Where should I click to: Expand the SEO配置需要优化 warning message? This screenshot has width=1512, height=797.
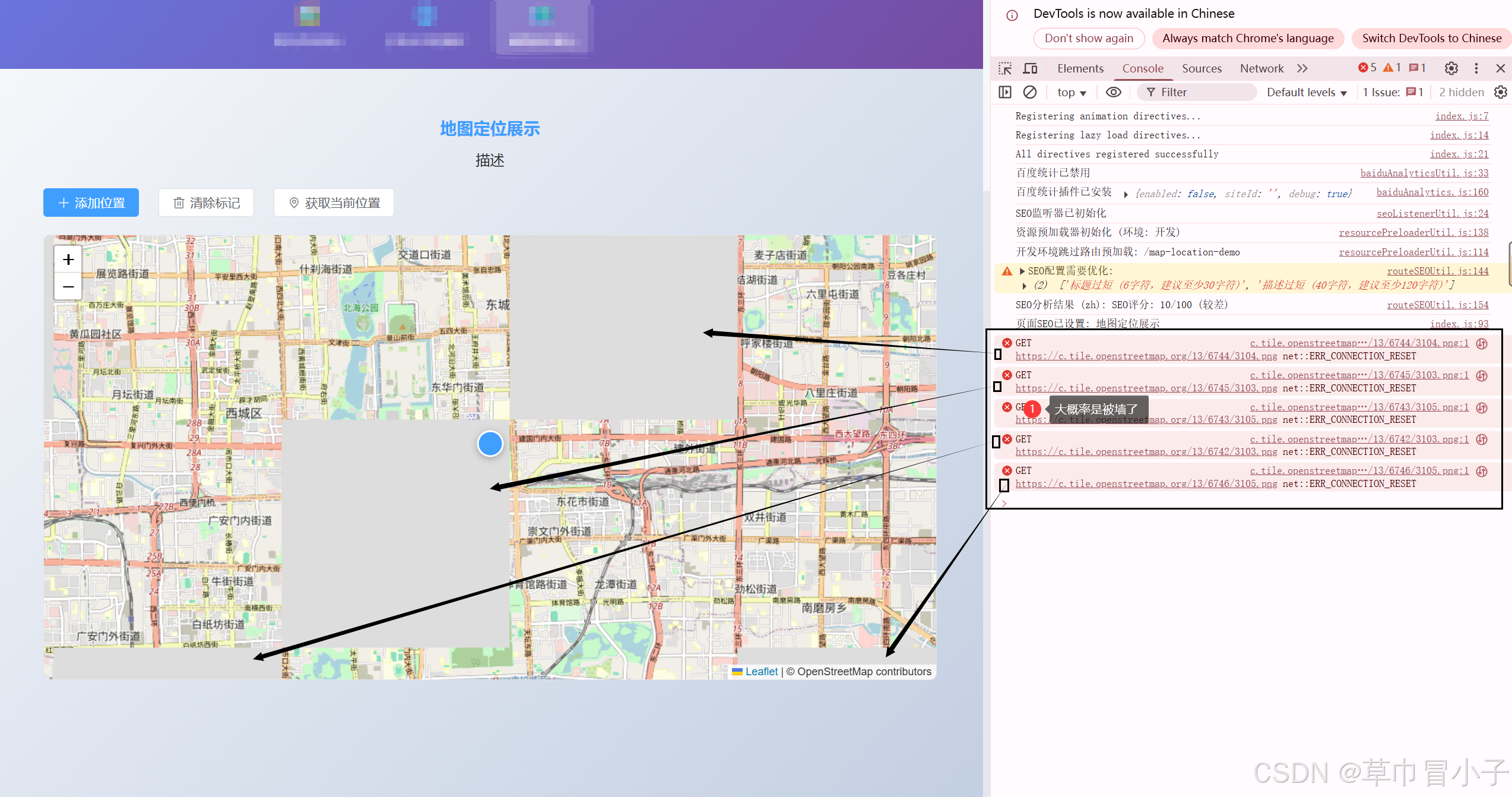point(1022,271)
